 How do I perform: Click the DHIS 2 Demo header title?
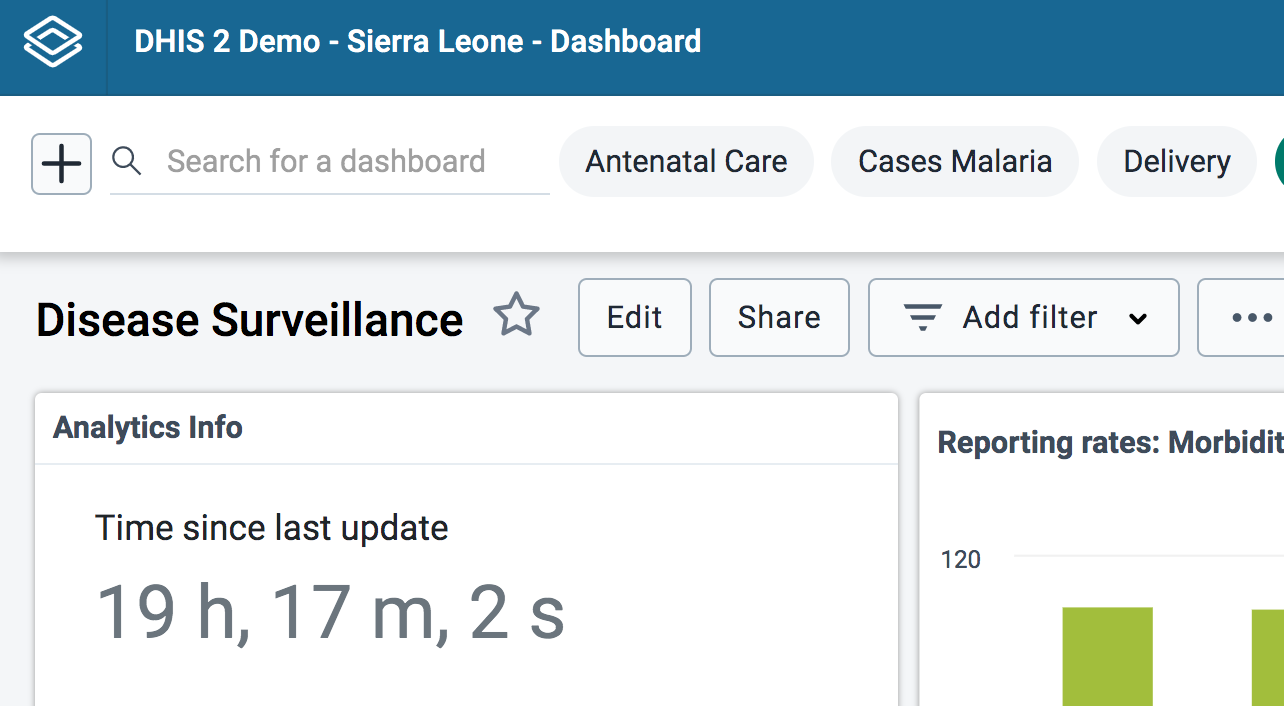417,42
